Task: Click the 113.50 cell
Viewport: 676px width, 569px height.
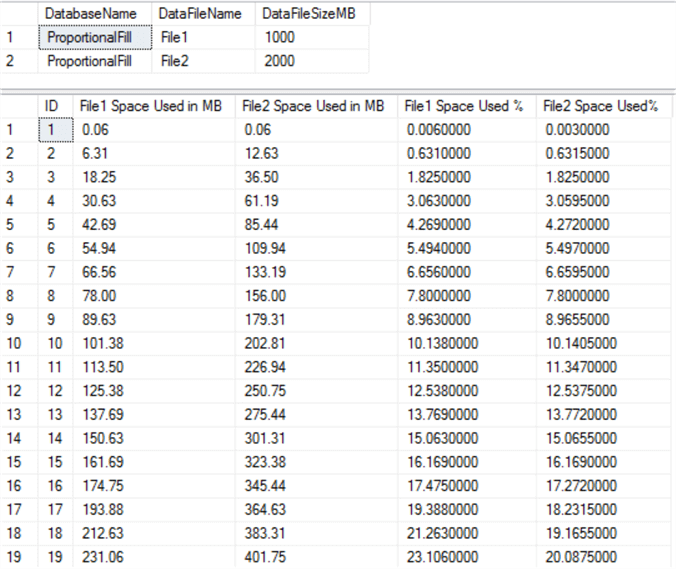Action: [x=154, y=367]
